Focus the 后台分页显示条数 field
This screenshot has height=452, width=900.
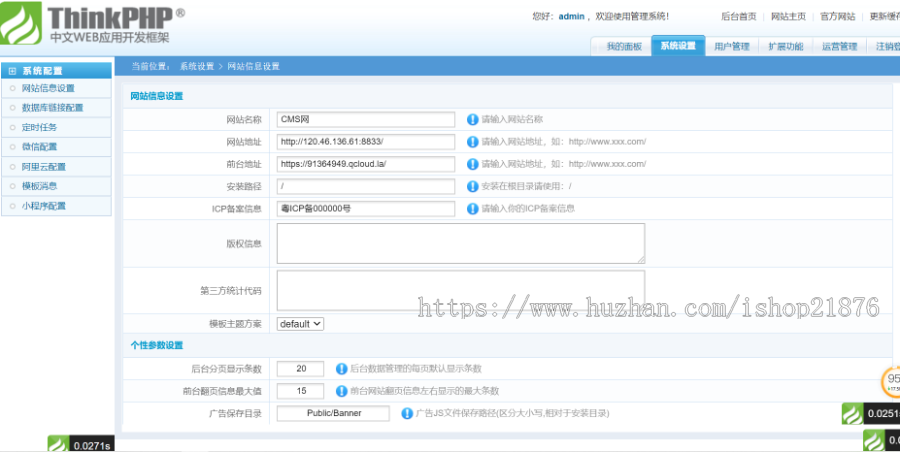click(300, 369)
